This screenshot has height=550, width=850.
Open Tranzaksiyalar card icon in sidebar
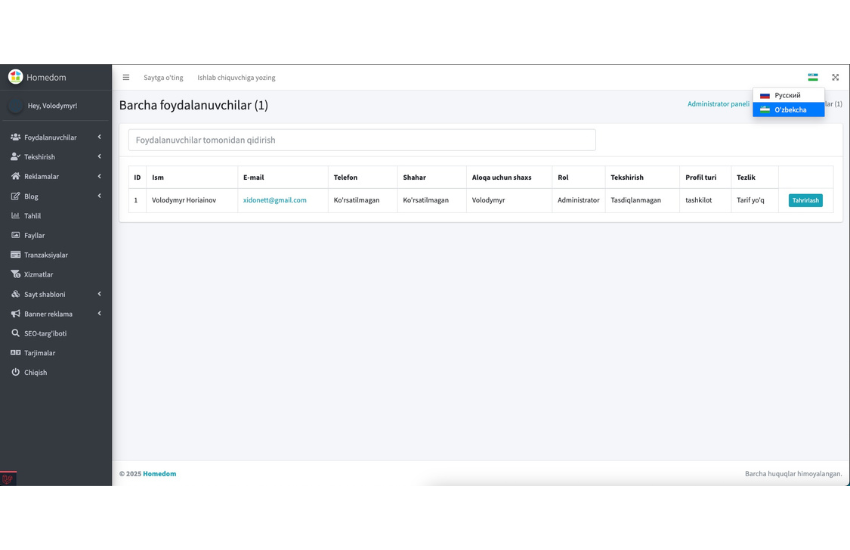[x=16, y=255]
